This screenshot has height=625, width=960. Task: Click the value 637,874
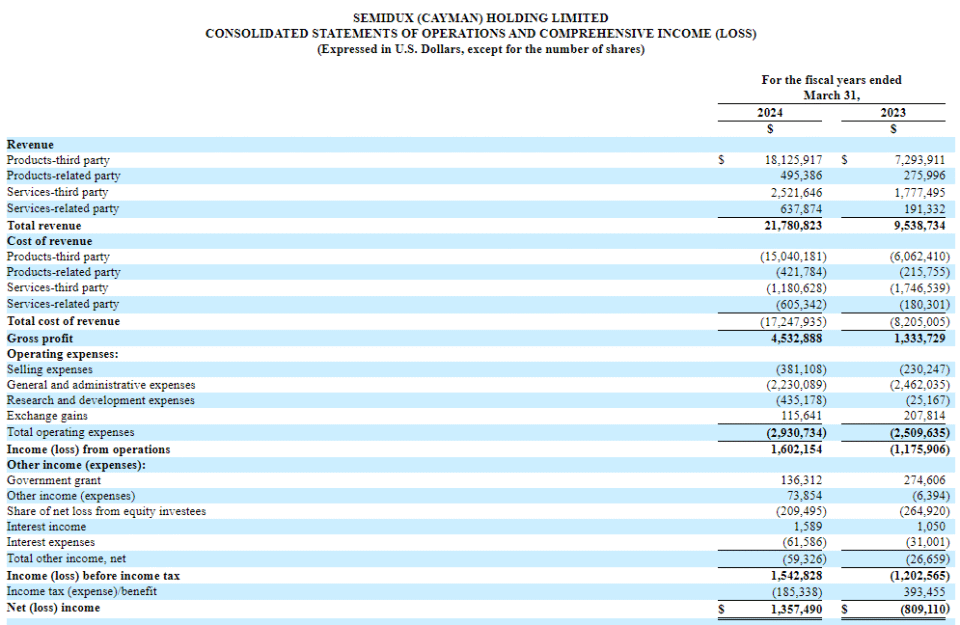tap(801, 209)
